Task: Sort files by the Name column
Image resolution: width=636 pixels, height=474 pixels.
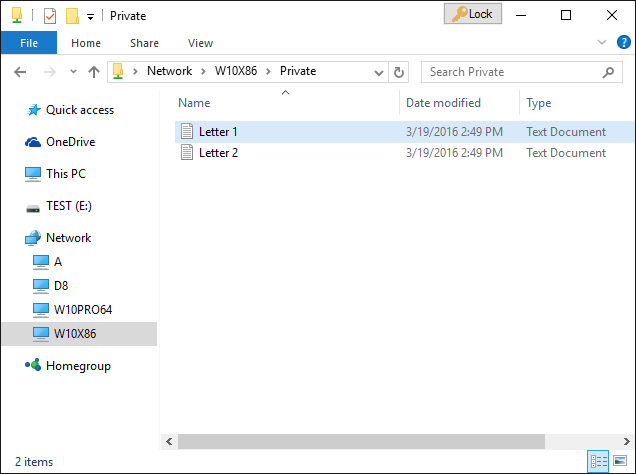Action: click(x=194, y=103)
